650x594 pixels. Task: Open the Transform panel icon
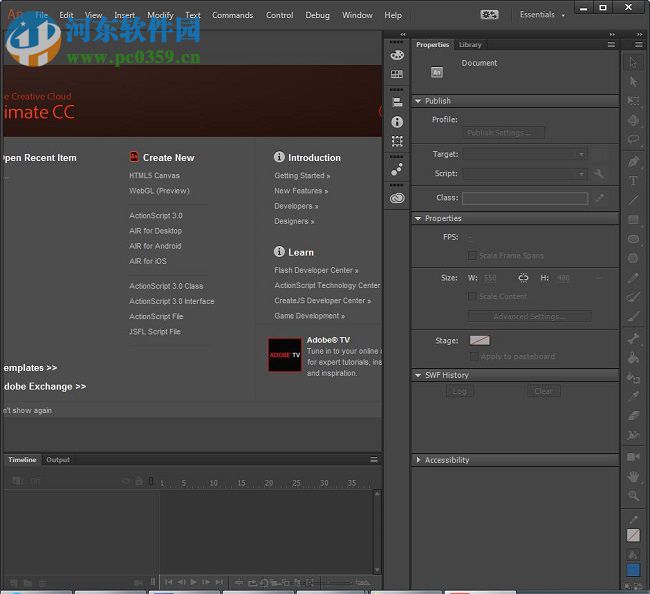click(x=397, y=141)
